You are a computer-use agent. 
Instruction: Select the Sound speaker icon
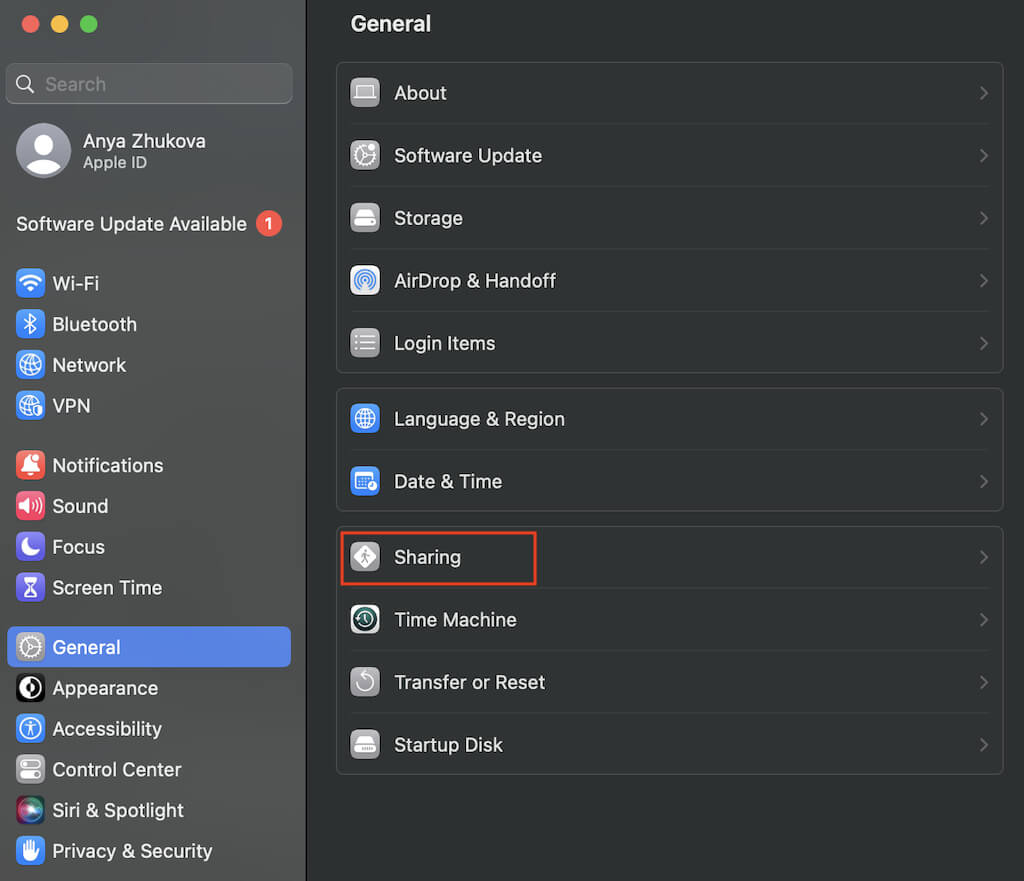(x=30, y=505)
